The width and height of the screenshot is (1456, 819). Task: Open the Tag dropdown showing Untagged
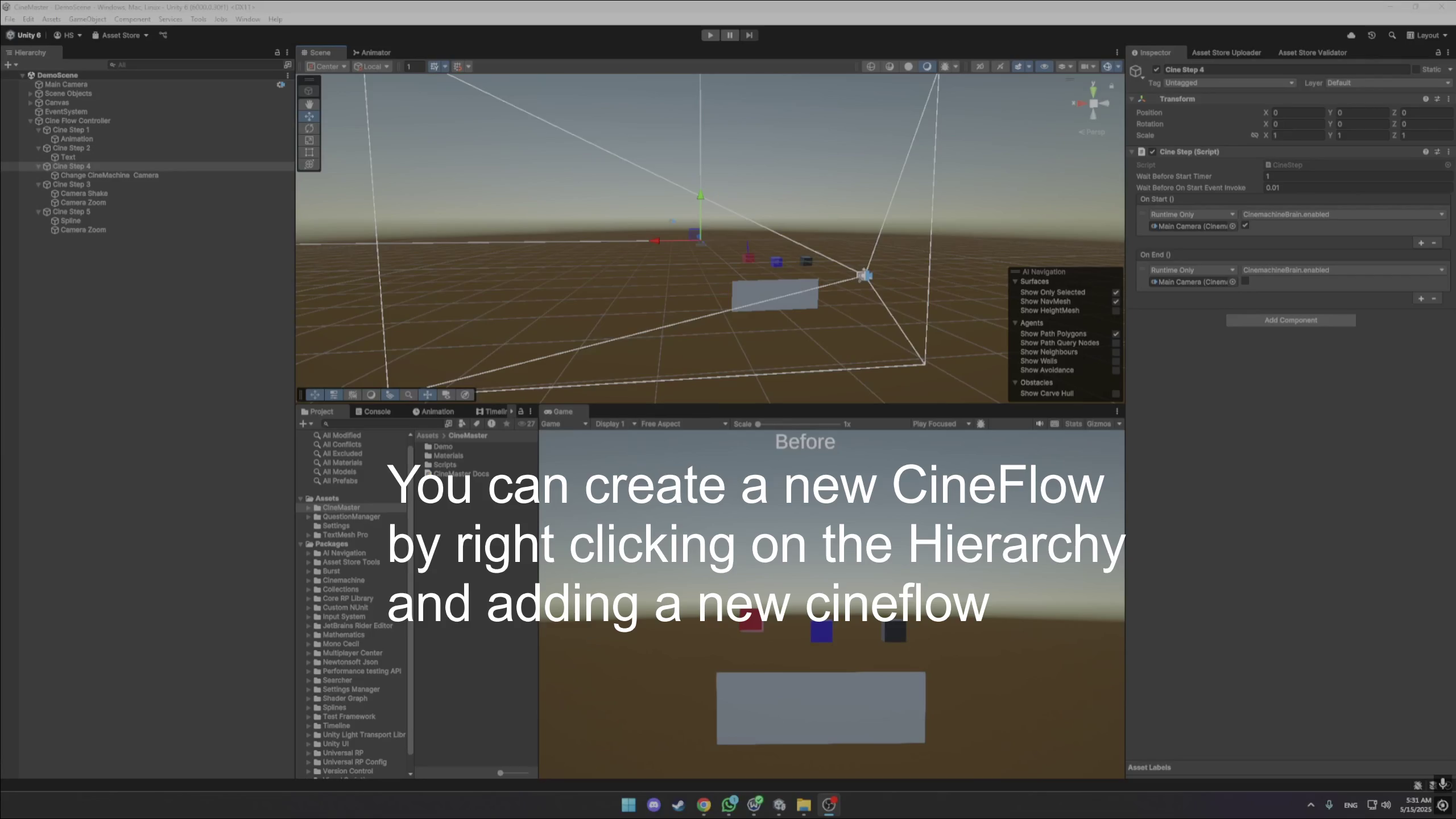point(1229,83)
